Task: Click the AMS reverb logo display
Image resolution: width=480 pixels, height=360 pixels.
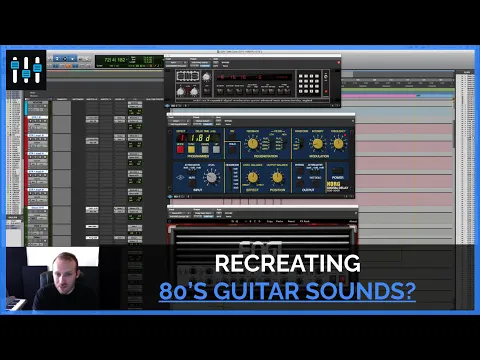Action: click(x=188, y=76)
